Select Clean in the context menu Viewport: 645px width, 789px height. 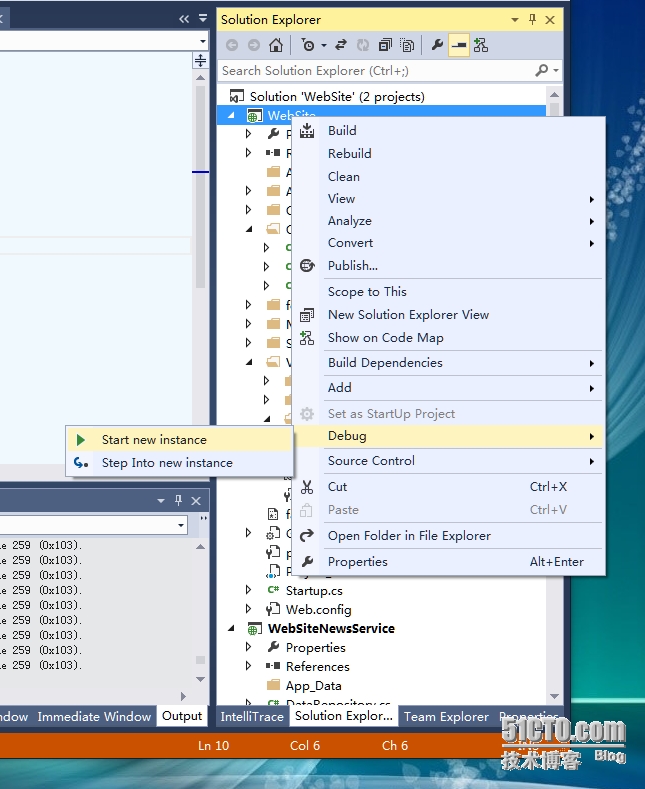point(344,177)
